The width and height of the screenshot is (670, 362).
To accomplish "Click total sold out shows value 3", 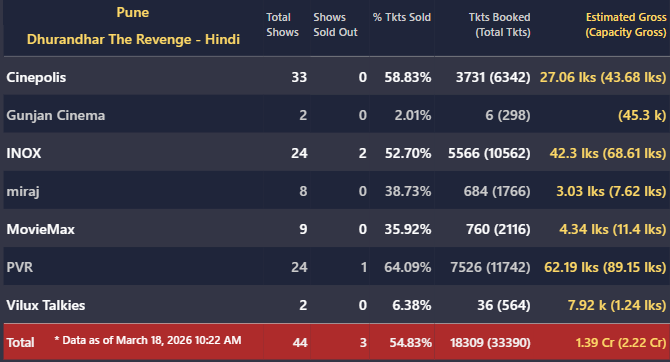I will (363, 343).
